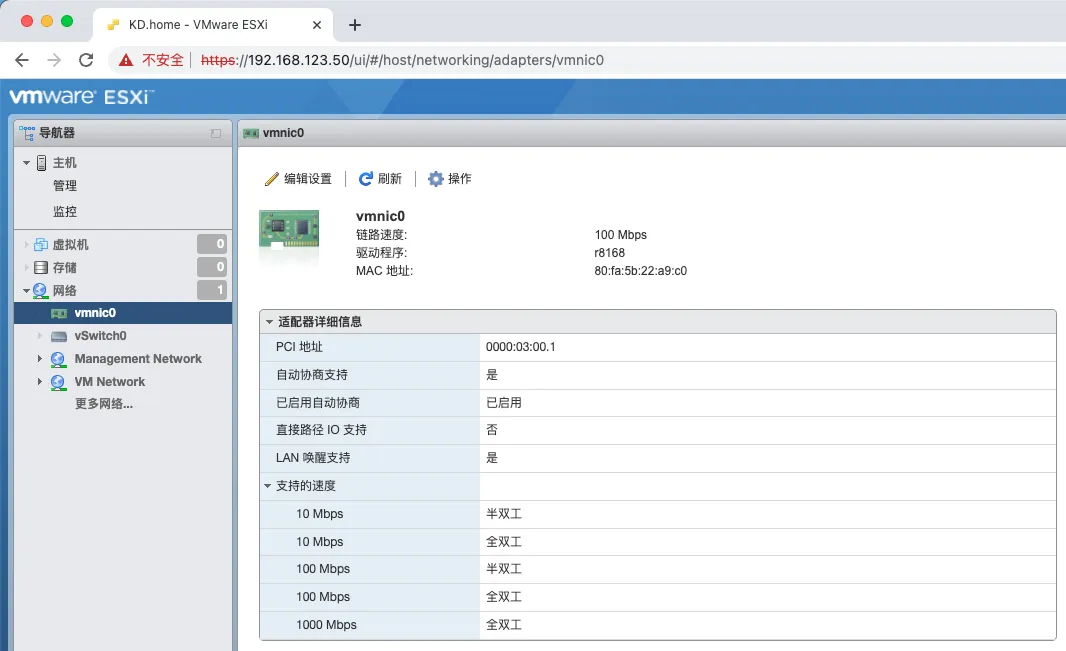1066x651 pixels.
Task: Click 刷新 (Refresh) in the toolbar
Action: click(380, 179)
